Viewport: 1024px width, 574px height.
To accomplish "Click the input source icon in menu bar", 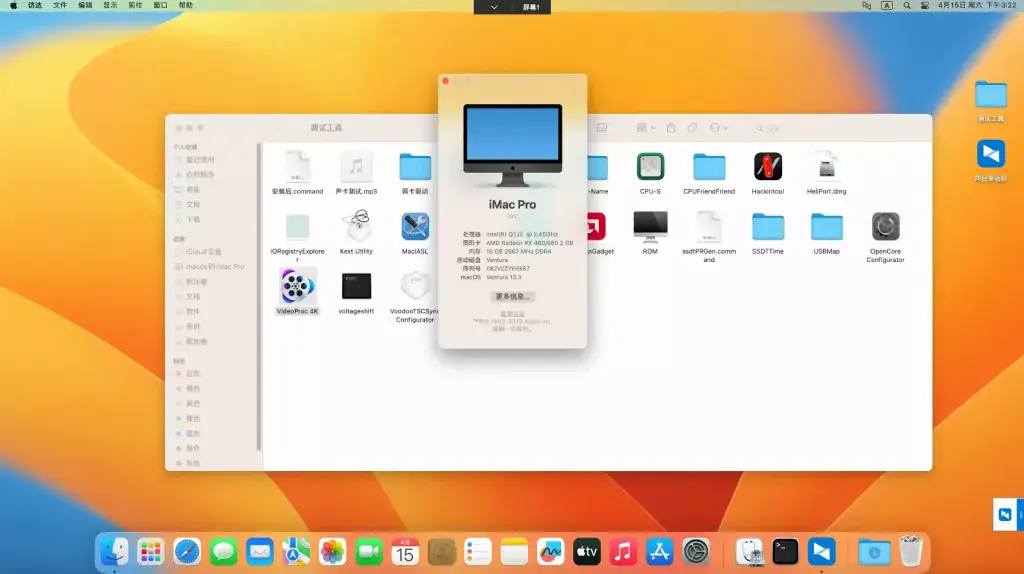I will (887, 5).
